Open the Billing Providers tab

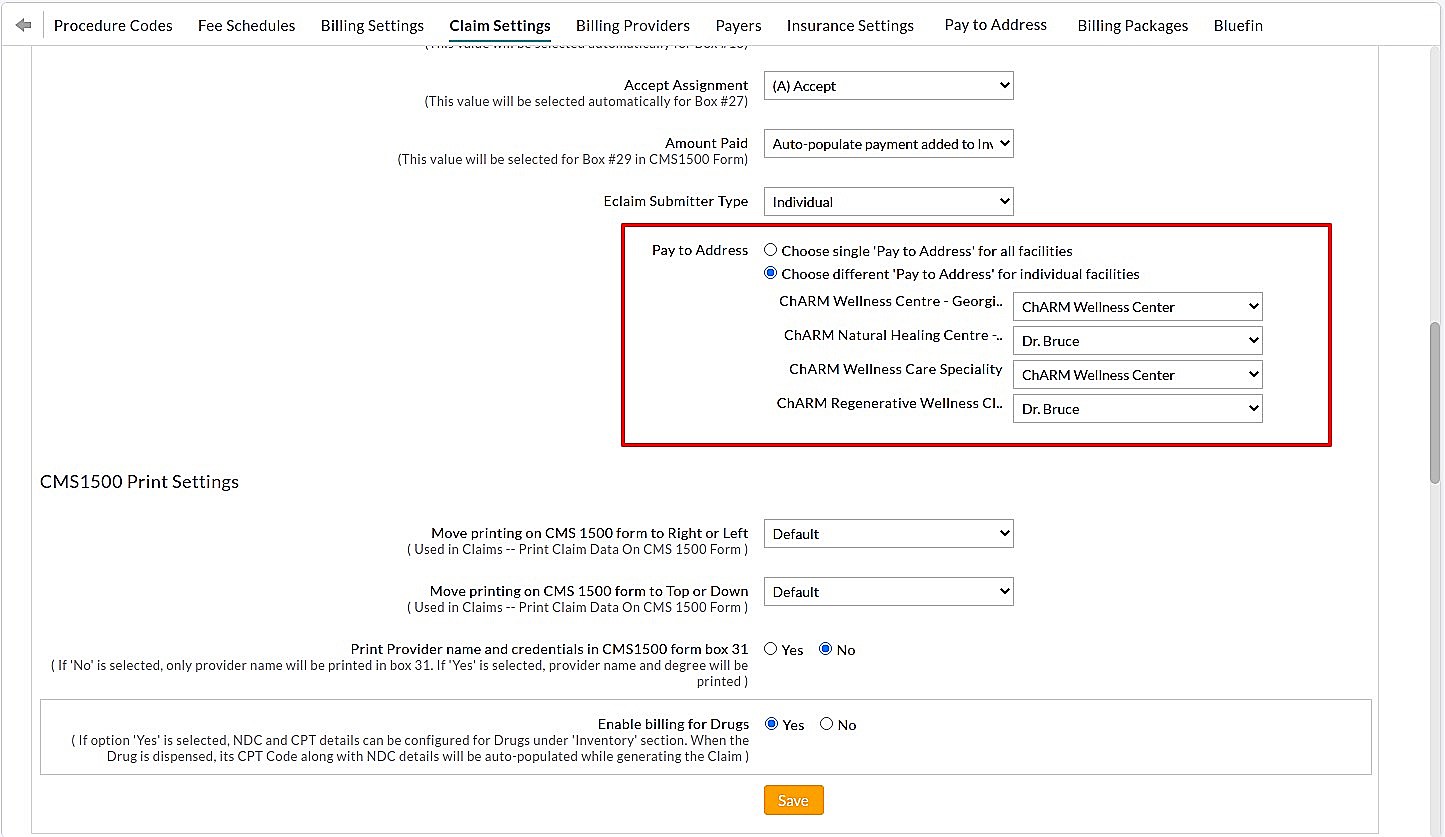[x=632, y=25]
